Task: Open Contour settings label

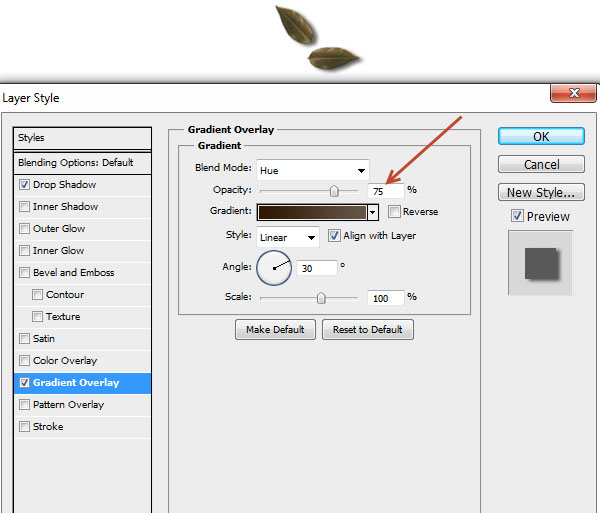Action: [x=65, y=295]
